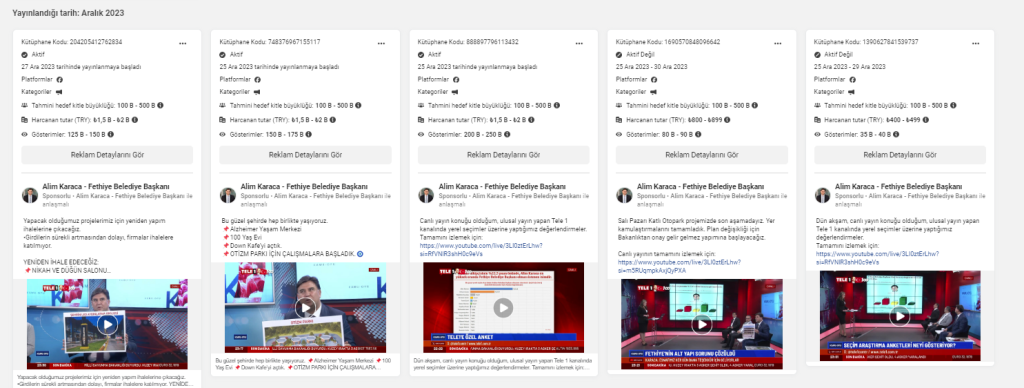Viewport: 1024px width, 388px height.
Task: Click audience size info icon in ad 888897796113432
Action: click(x=556, y=105)
